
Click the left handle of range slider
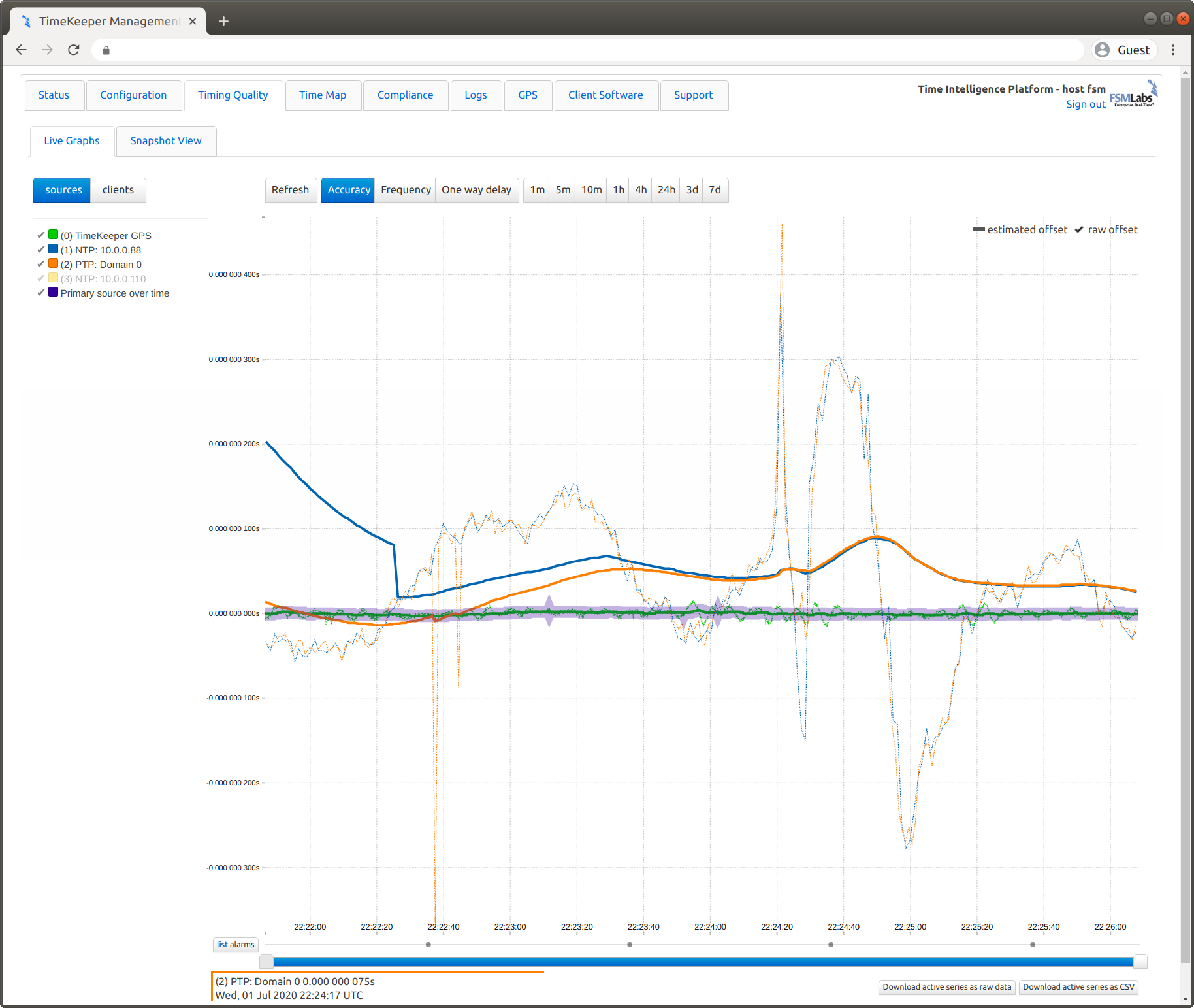[x=266, y=962]
